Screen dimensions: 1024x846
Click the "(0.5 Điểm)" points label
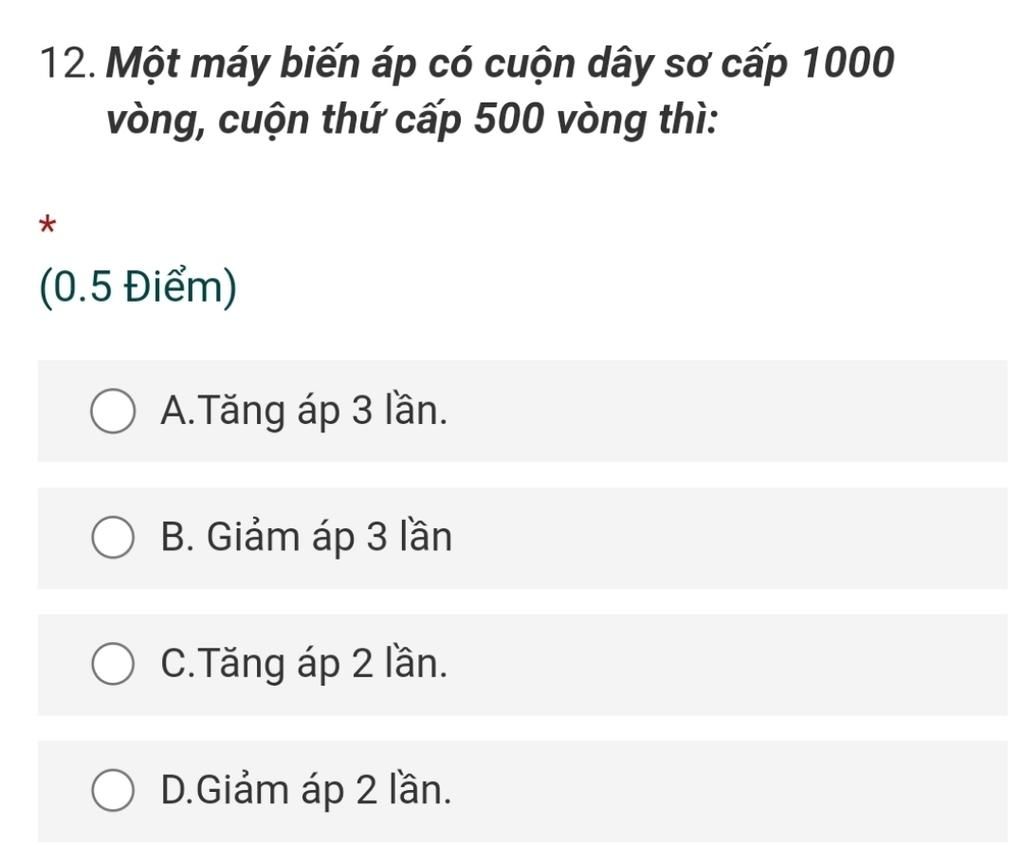(138, 287)
